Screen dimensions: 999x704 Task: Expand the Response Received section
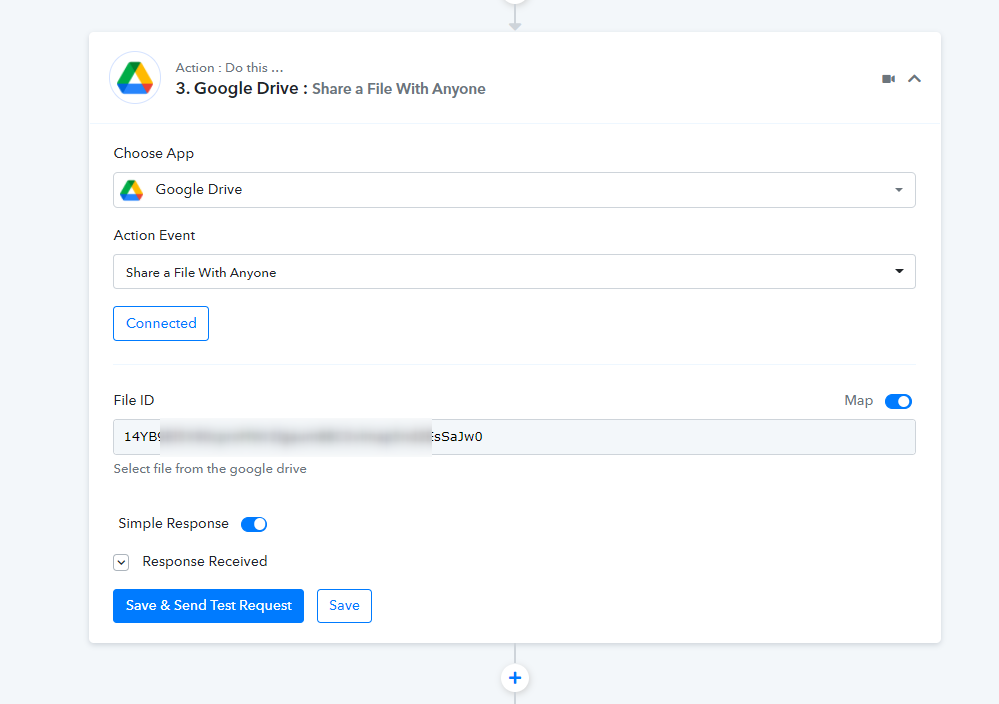(121, 562)
